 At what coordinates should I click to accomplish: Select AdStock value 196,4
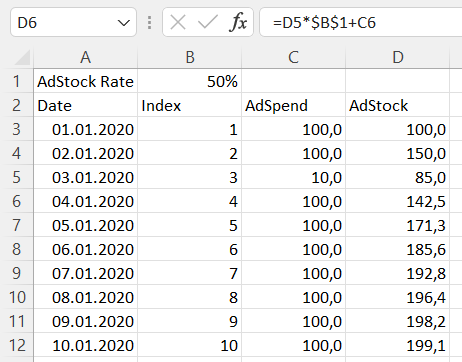(398, 297)
